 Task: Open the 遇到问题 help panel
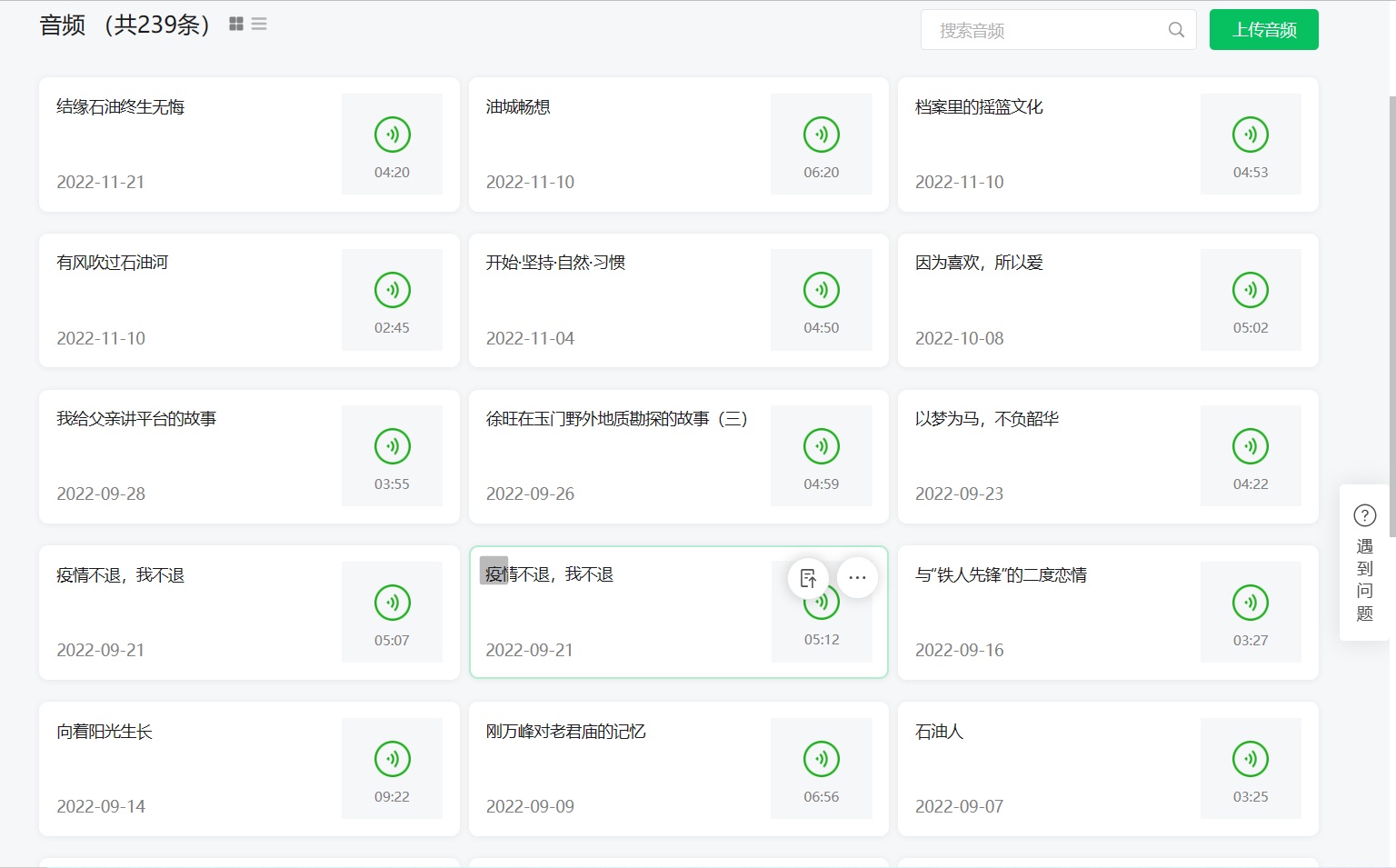pos(1364,563)
